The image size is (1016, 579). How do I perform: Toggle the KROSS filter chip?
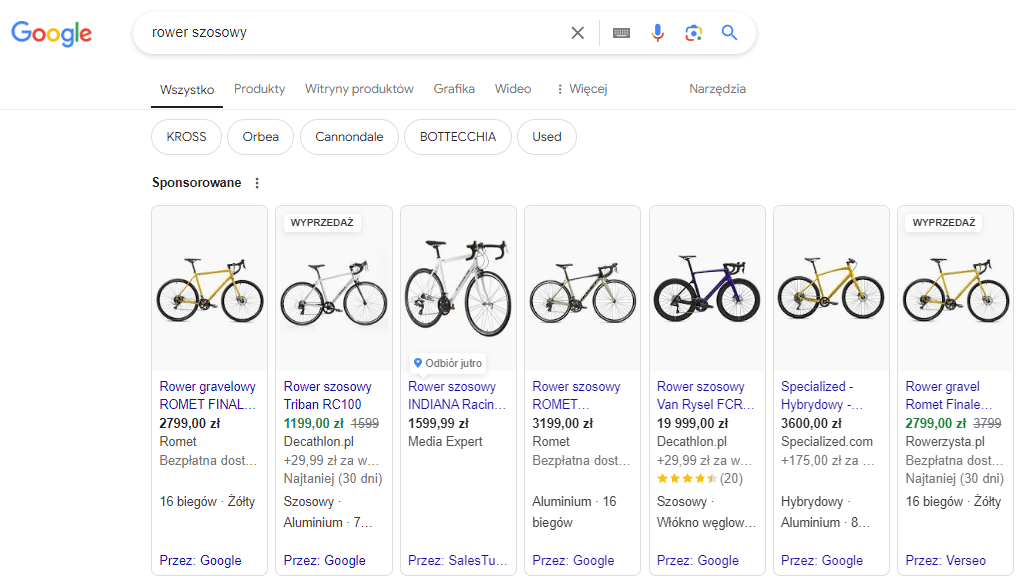coord(186,137)
